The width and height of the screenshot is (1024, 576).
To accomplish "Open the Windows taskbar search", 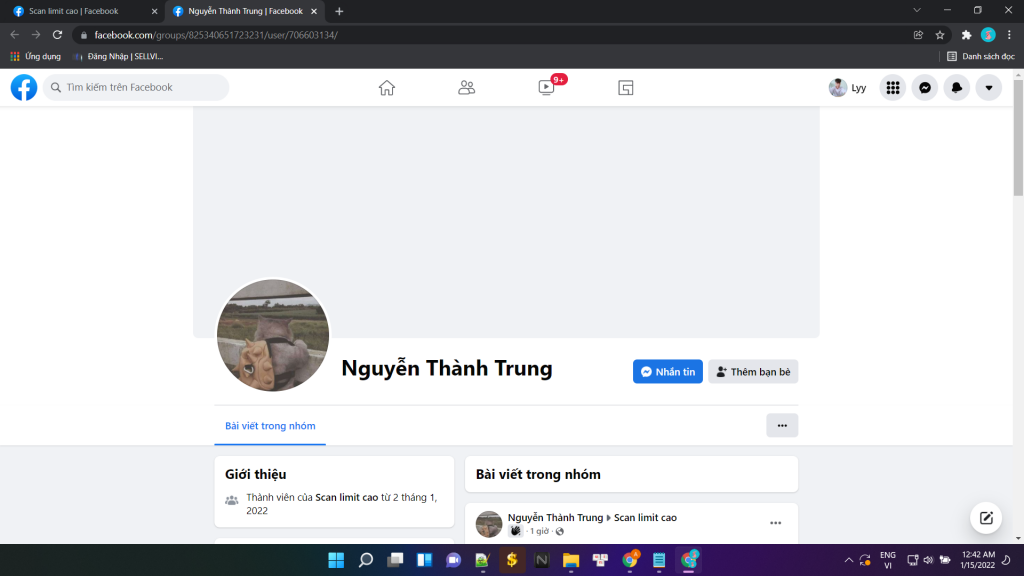I will (366, 560).
